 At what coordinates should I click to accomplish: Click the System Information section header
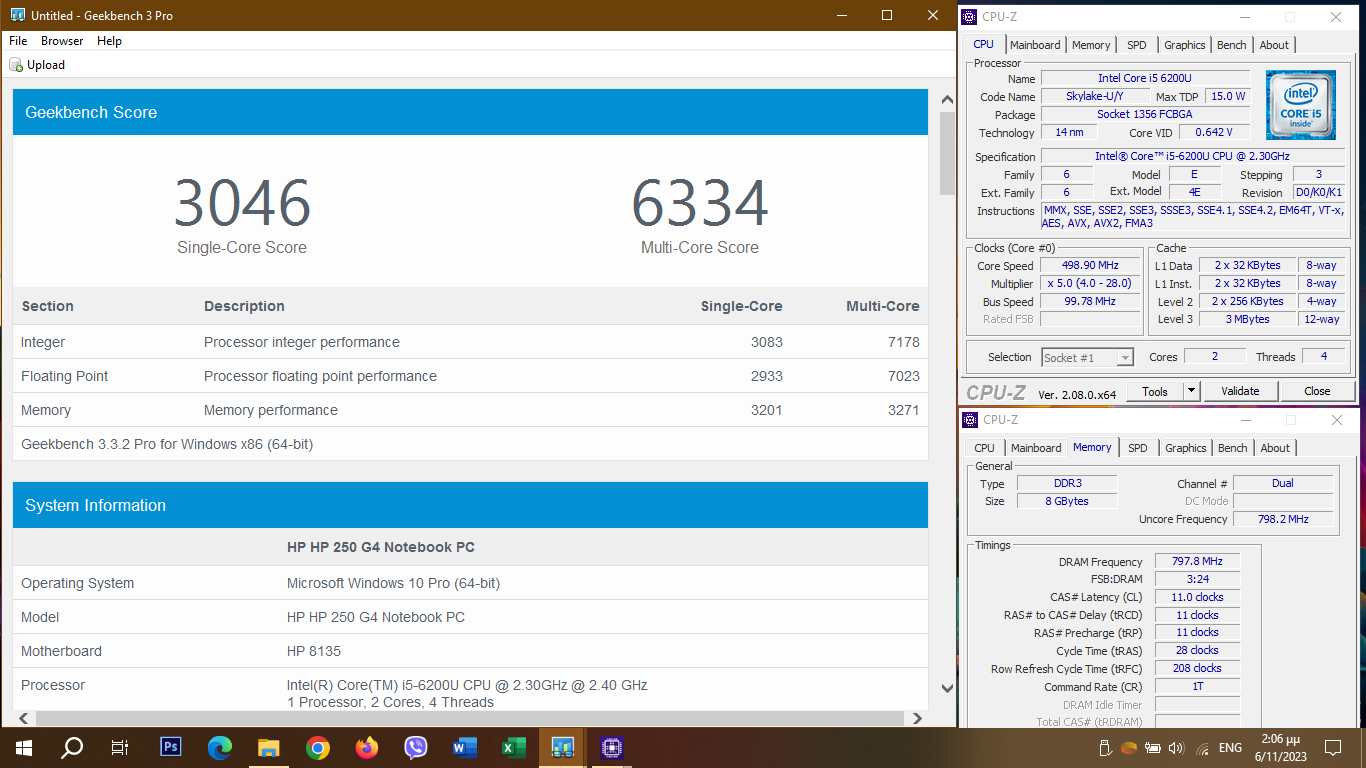[470, 505]
